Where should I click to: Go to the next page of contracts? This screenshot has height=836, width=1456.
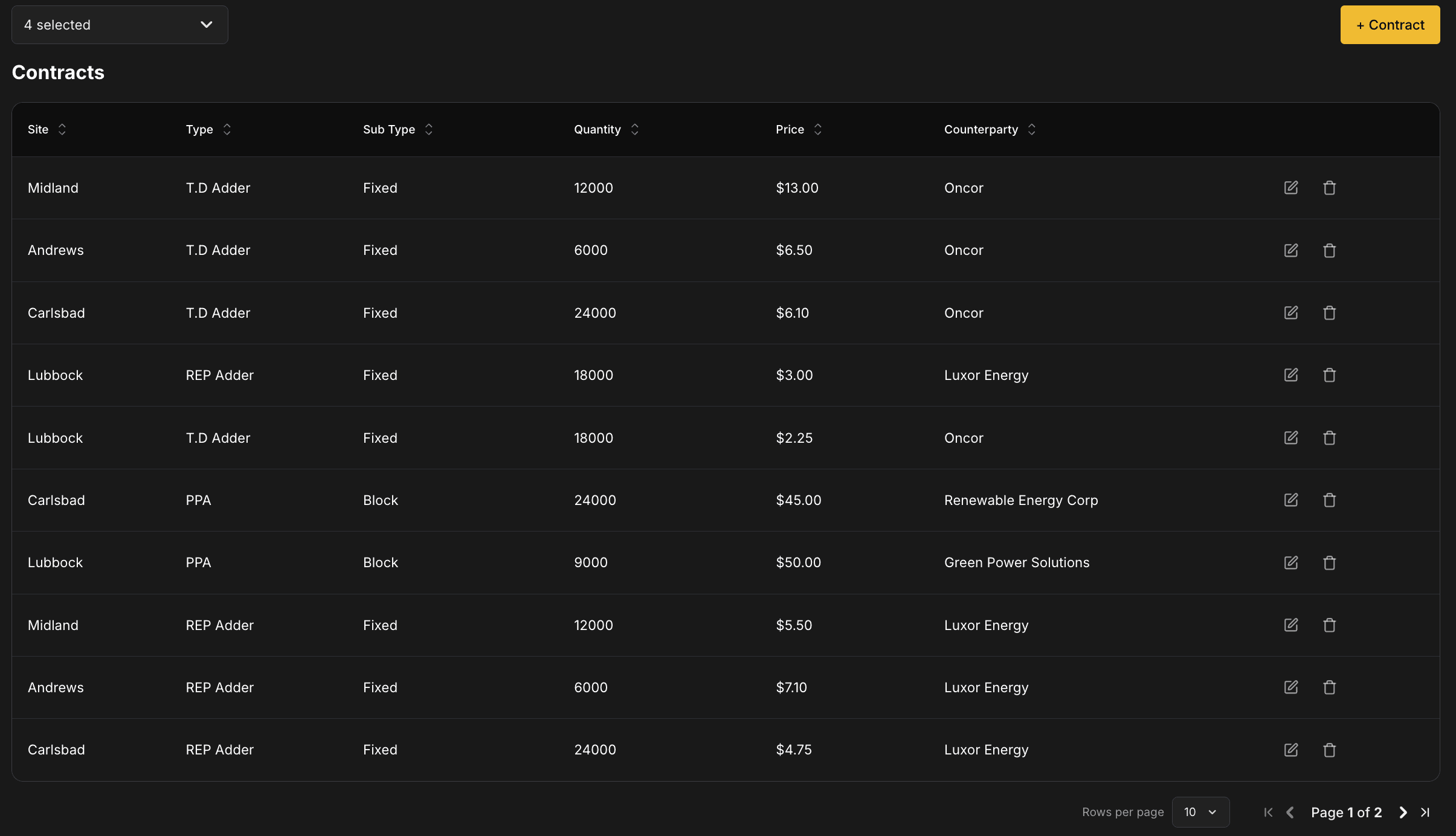click(x=1402, y=812)
